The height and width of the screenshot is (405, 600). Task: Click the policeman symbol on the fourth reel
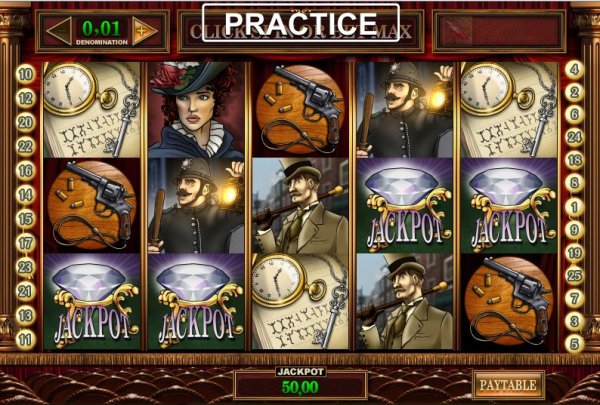point(404,110)
